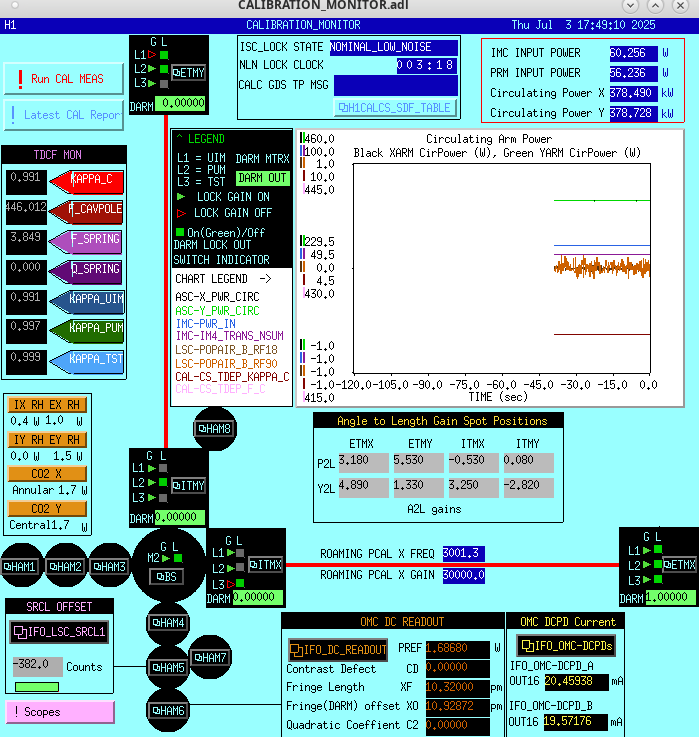This screenshot has width=699, height=737.
Task: Select IMC-PWR_IN in chart legend
Action: point(205,323)
